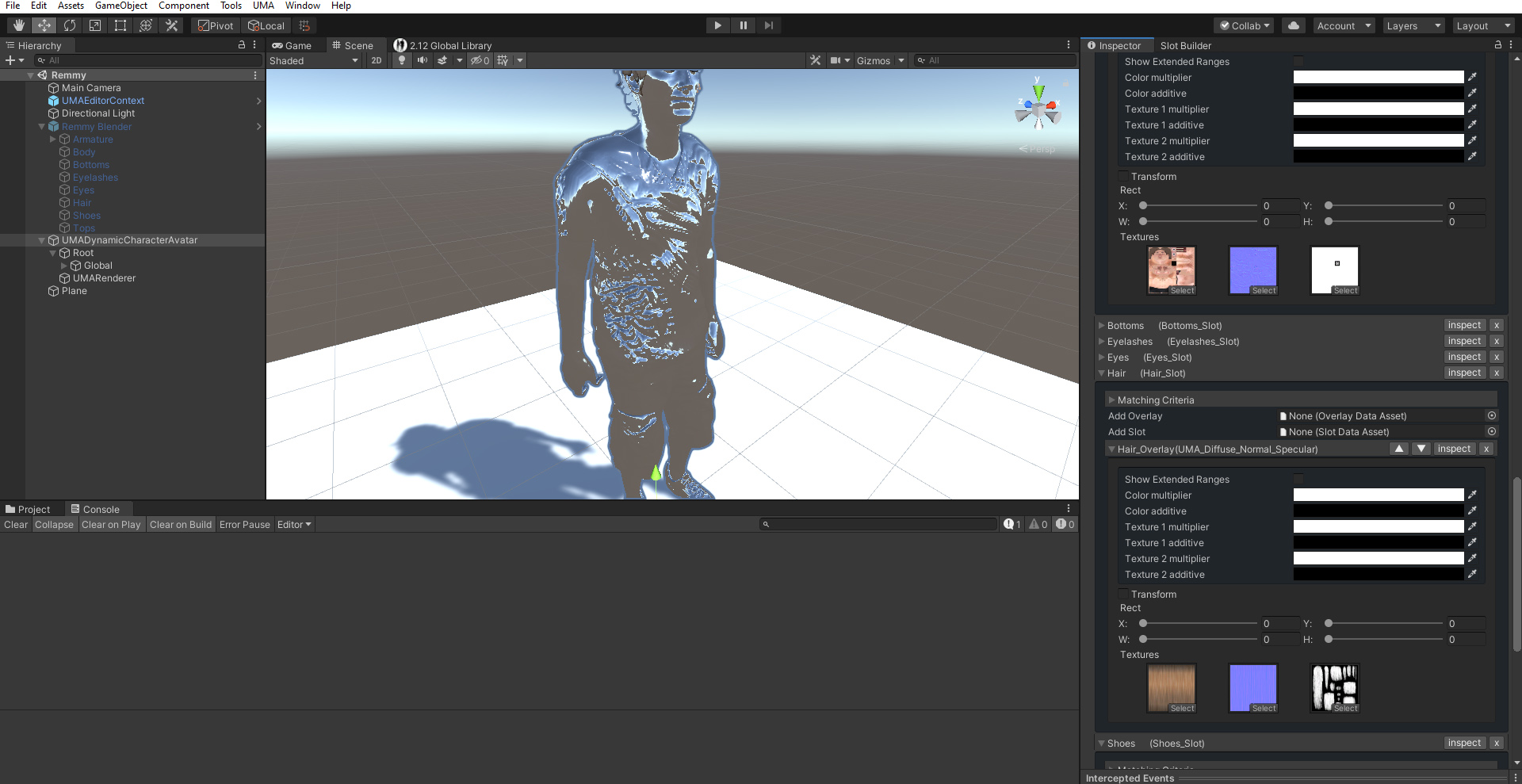Enable Show Extended Ranges under Hair_Overlay
The image size is (1522, 784).
pyautogui.click(x=1298, y=479)
